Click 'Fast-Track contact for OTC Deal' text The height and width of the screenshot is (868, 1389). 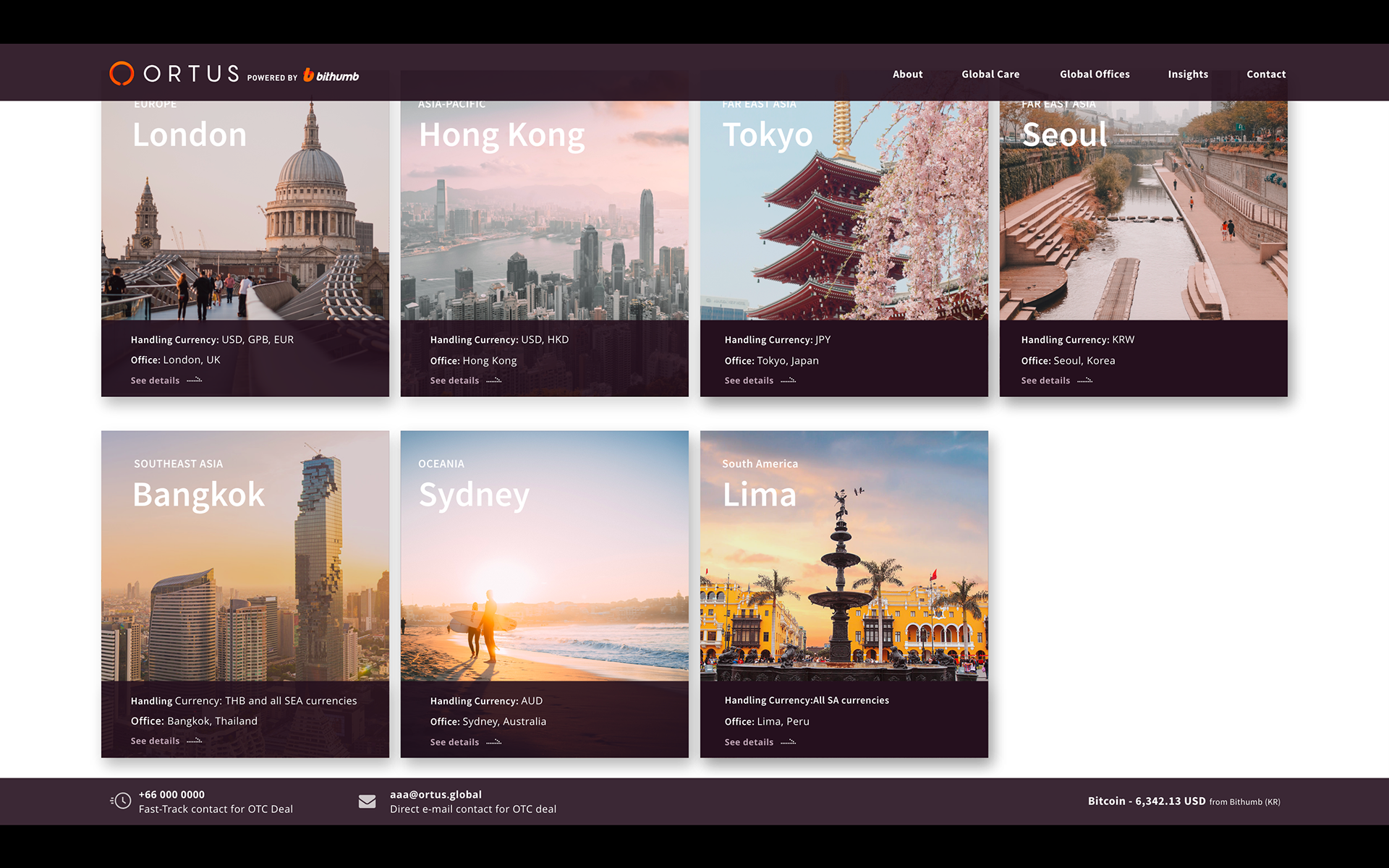216,809
